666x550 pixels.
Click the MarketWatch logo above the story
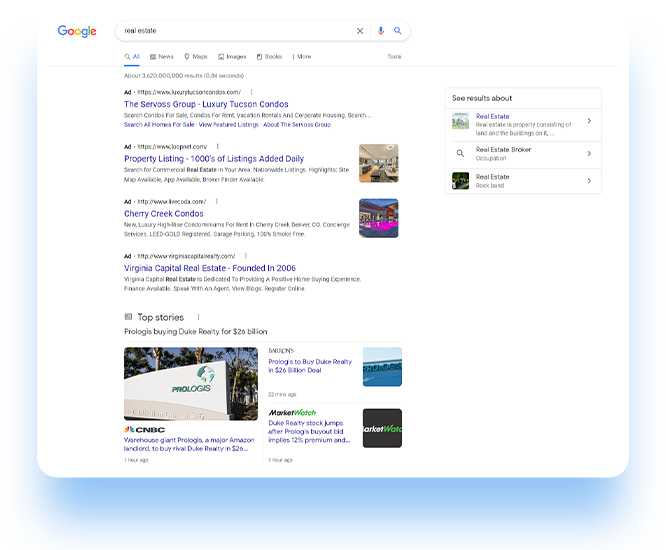click(292, 412)
